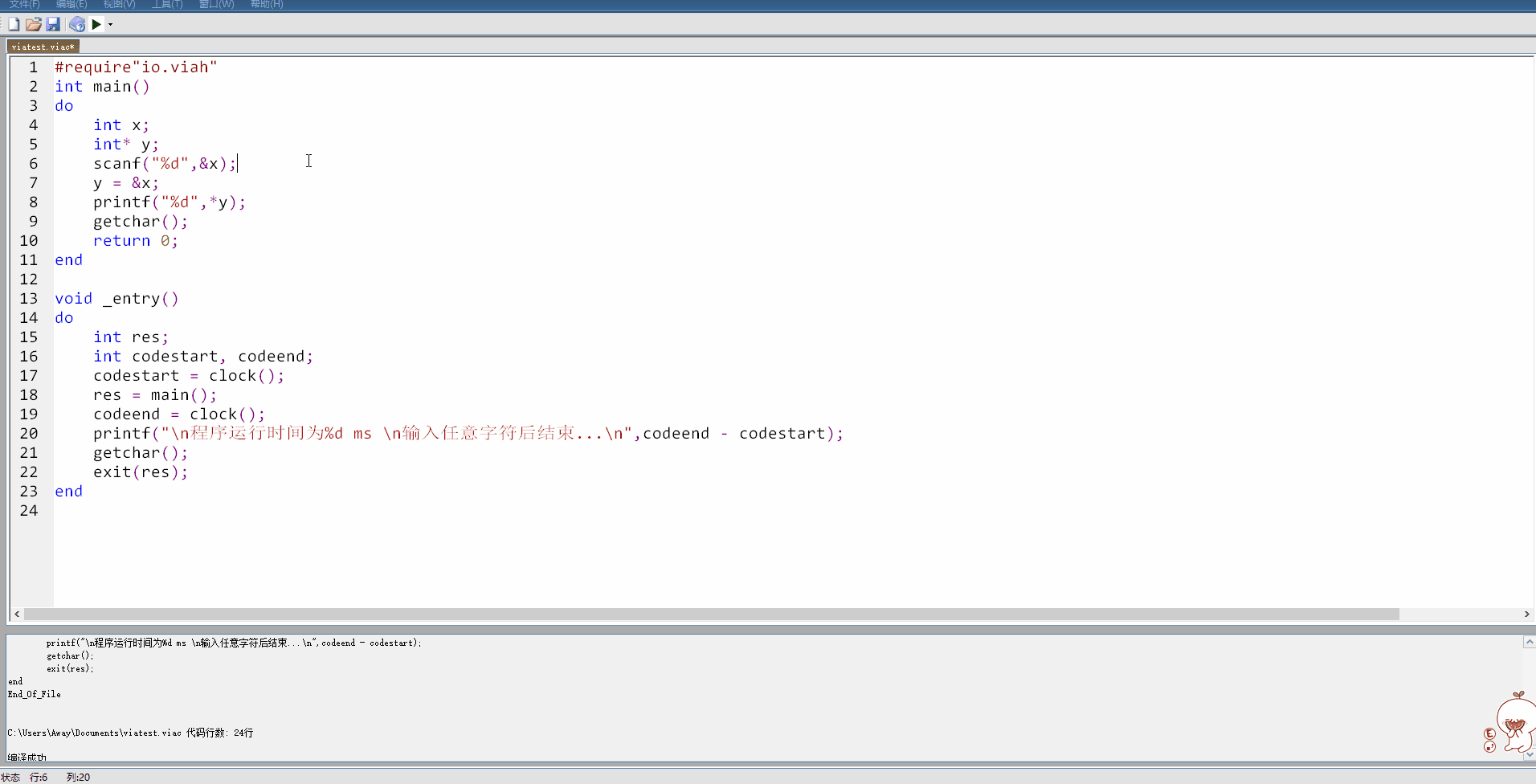This screenshot has height=784, width=1536.
Task: Save the file with the floppy disk icon
Action: [x=53, y=24]
